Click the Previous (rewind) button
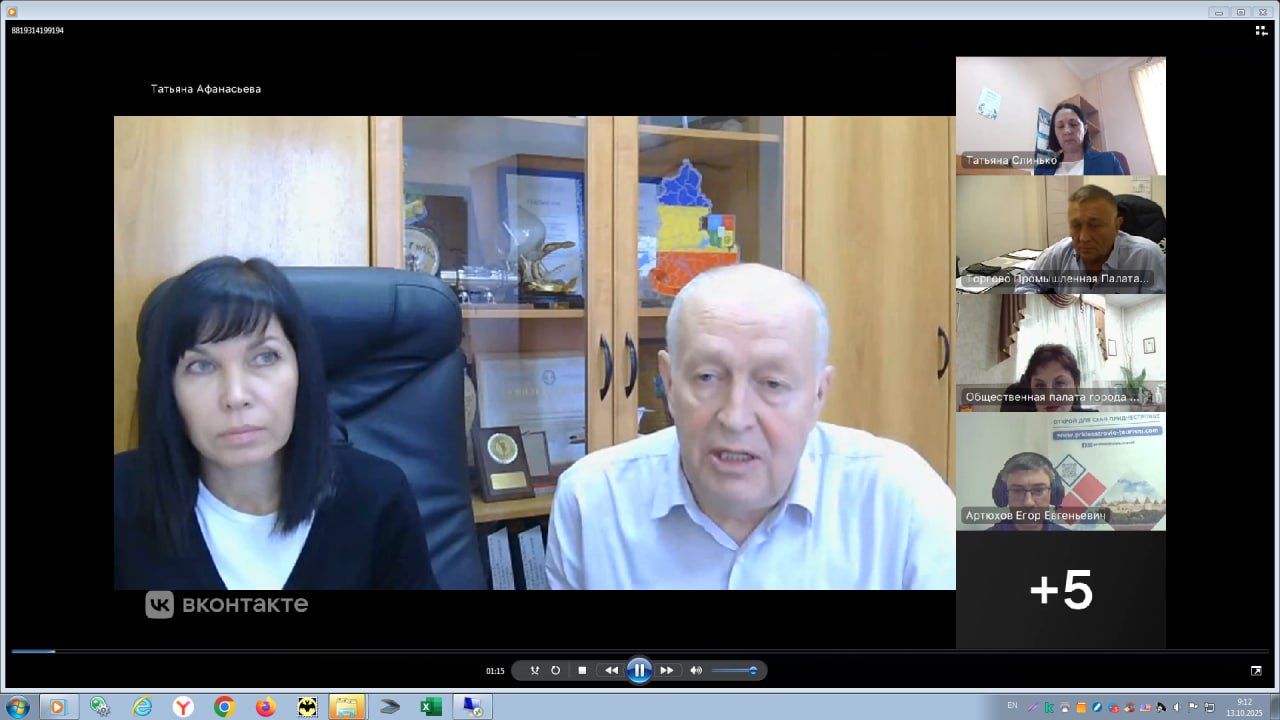Screen dimensions: 1280x720 [611, 670]
